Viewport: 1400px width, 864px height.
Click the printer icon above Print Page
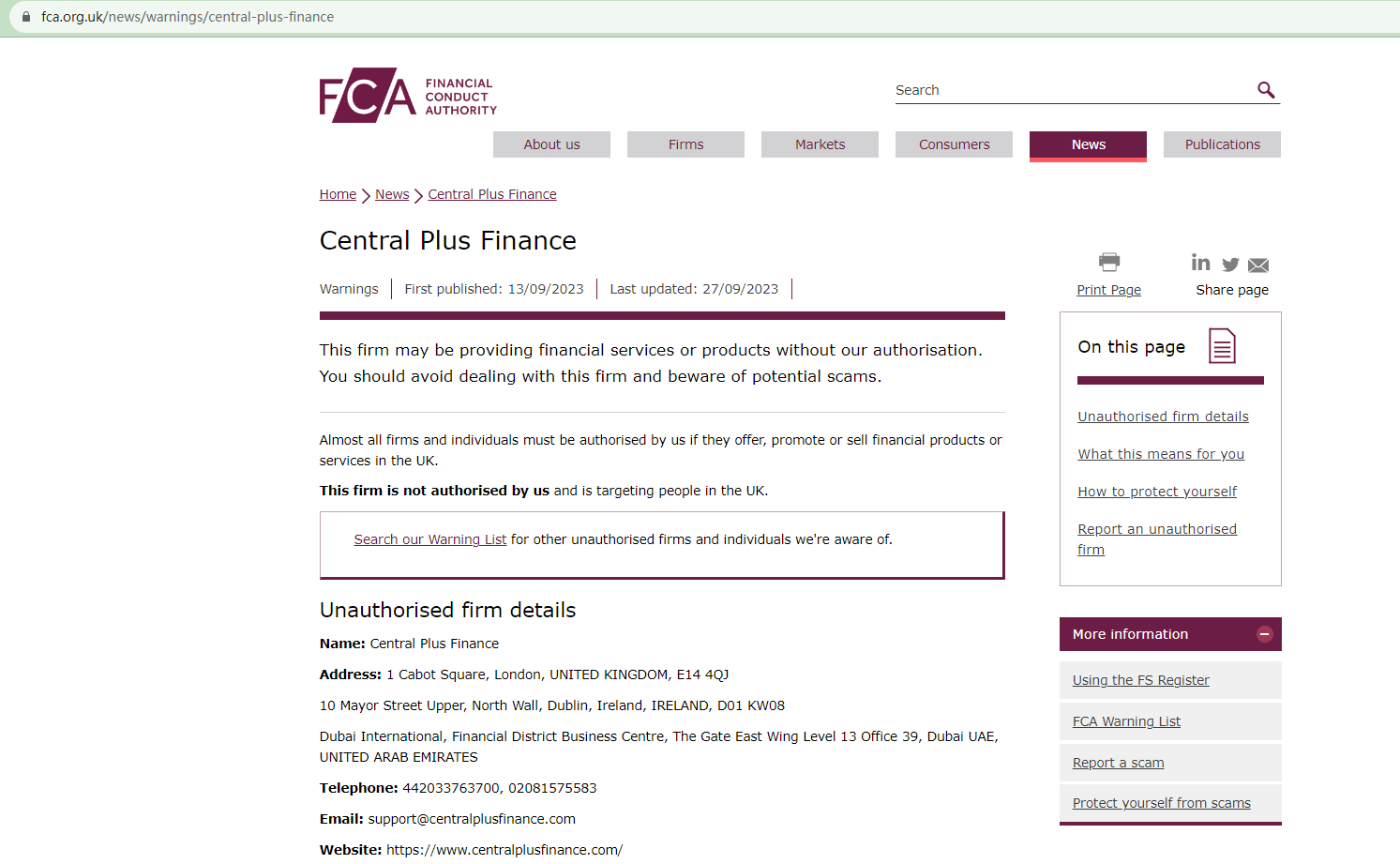1108,262
